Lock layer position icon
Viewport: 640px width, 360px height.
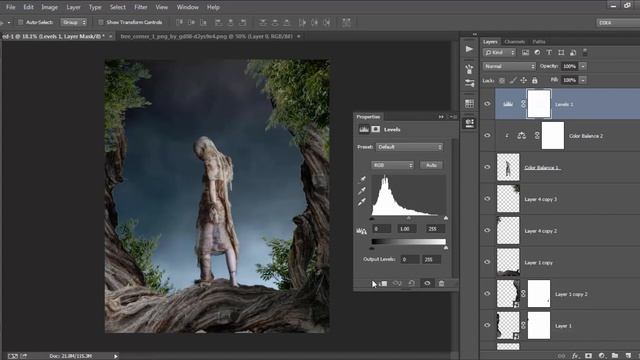pos(524,80)
